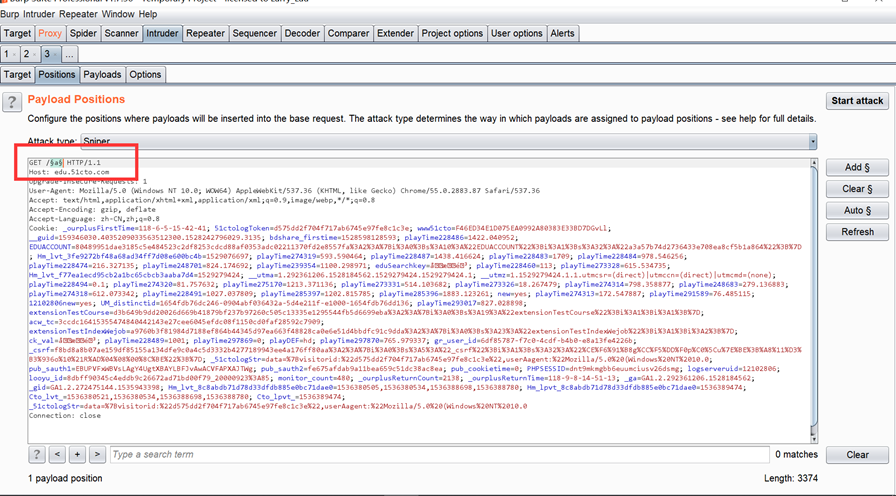The height and width of the screenshot is (496, 896).
Task: Click the 1 payload position status text
Action: 65,478
